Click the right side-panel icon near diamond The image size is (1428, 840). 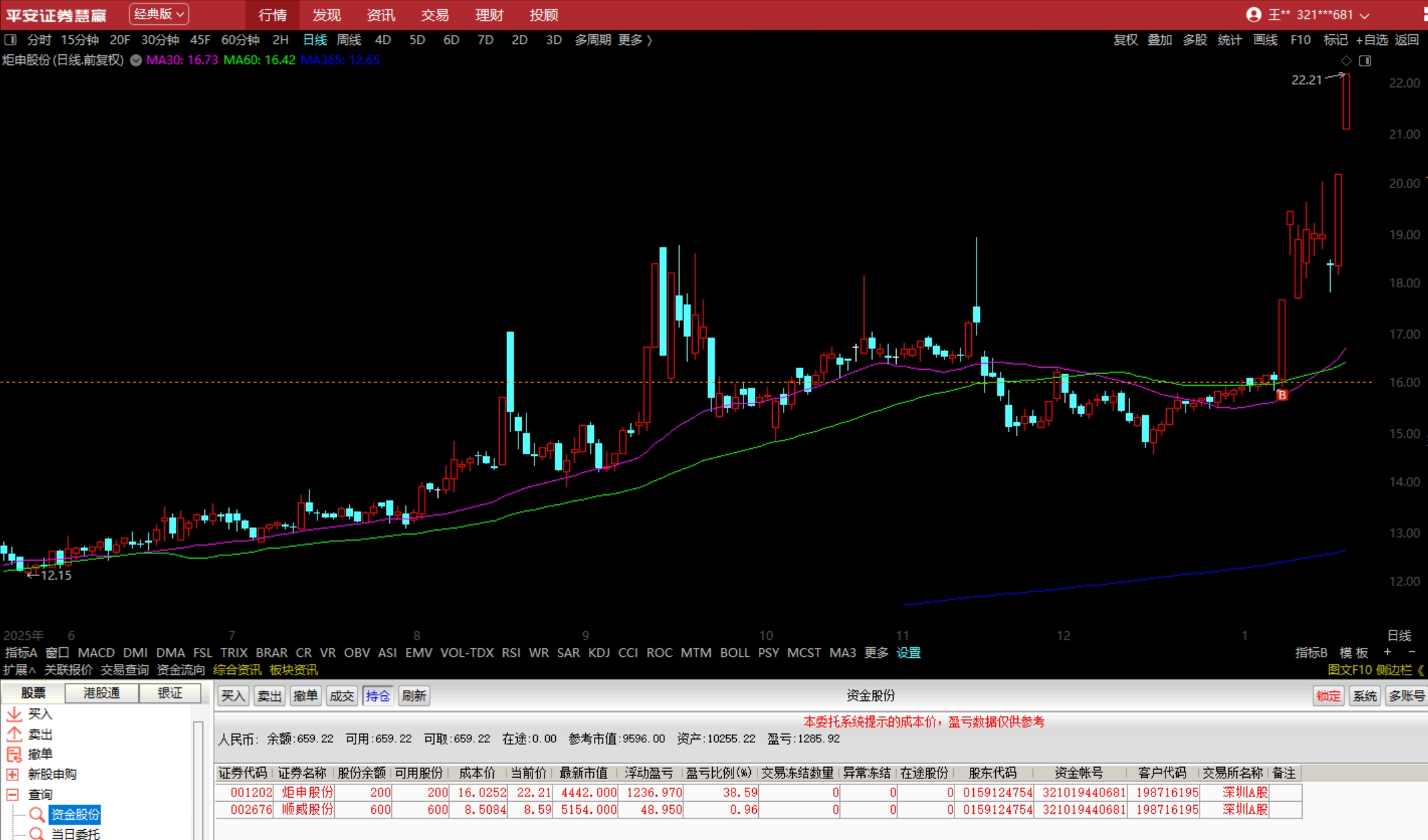click(1365, 61)
